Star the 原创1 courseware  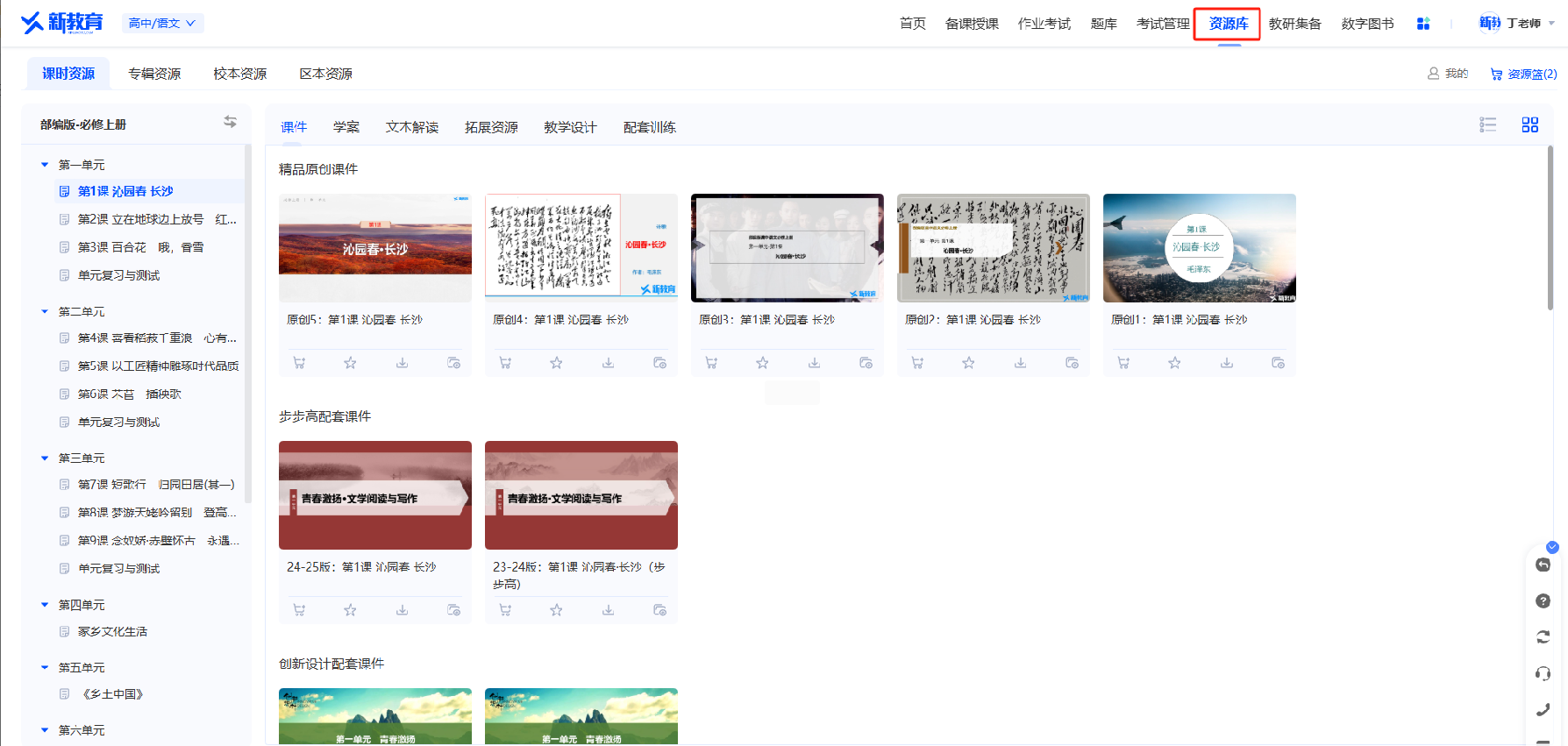point(1174,363)
